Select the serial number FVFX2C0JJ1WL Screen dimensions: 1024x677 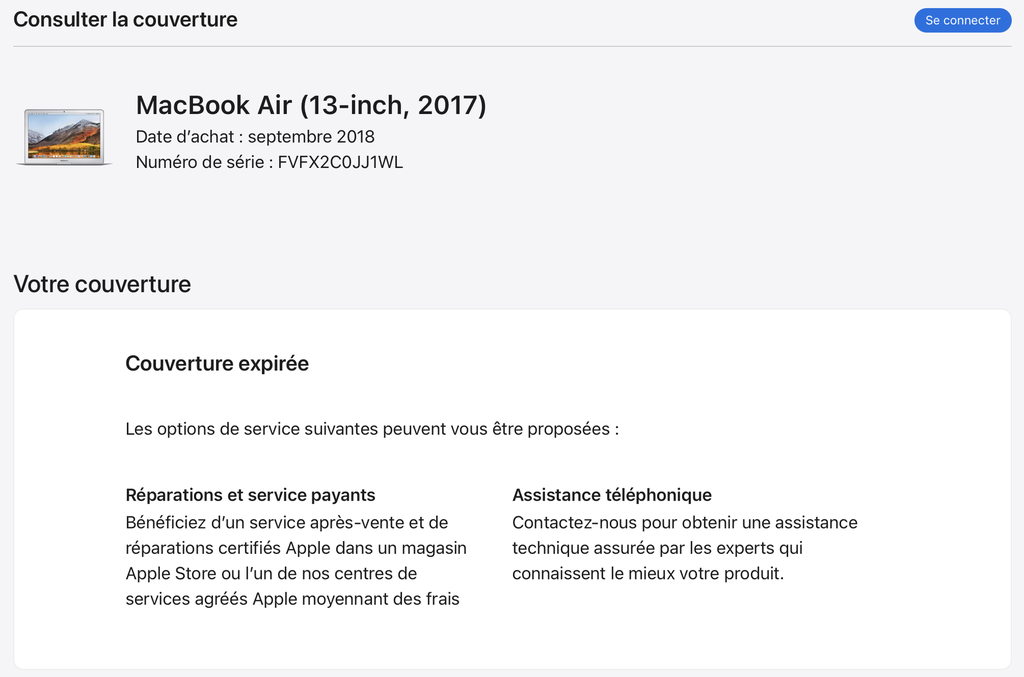(x=340, y=162)
